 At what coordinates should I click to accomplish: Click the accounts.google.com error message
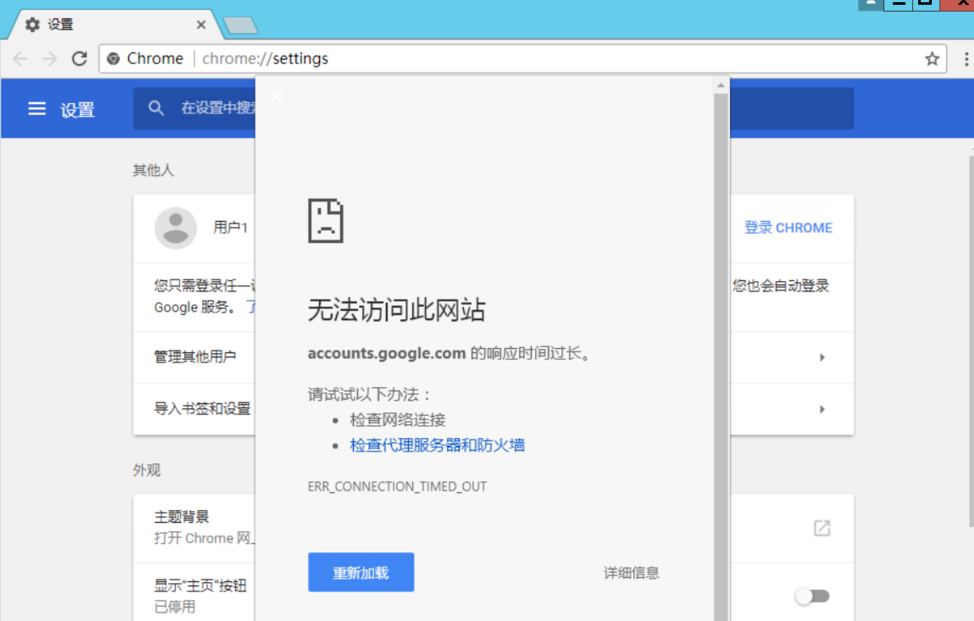point(448,353)
